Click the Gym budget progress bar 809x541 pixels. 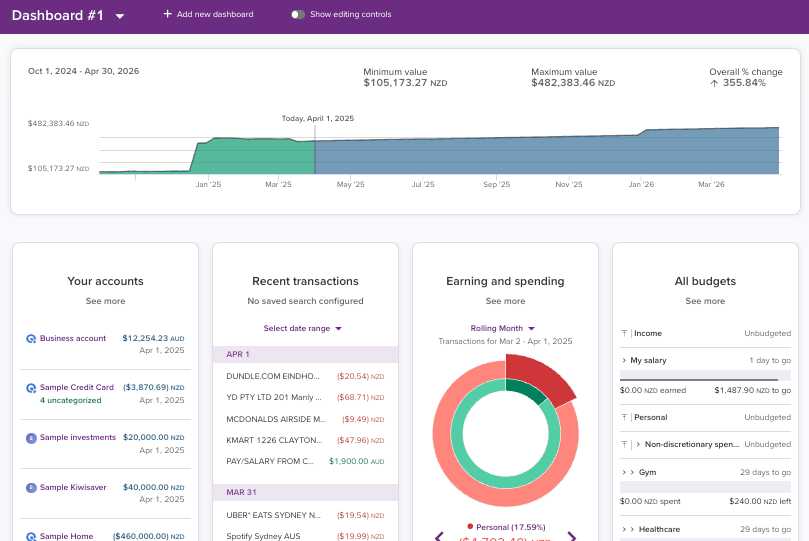click(705, 487)
